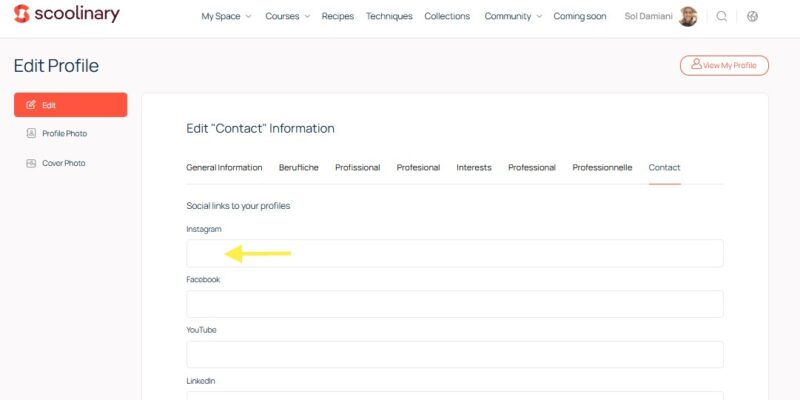Open the Recipes menu item
The width and height of the screenshot is (800, 400).
point(338,16)
